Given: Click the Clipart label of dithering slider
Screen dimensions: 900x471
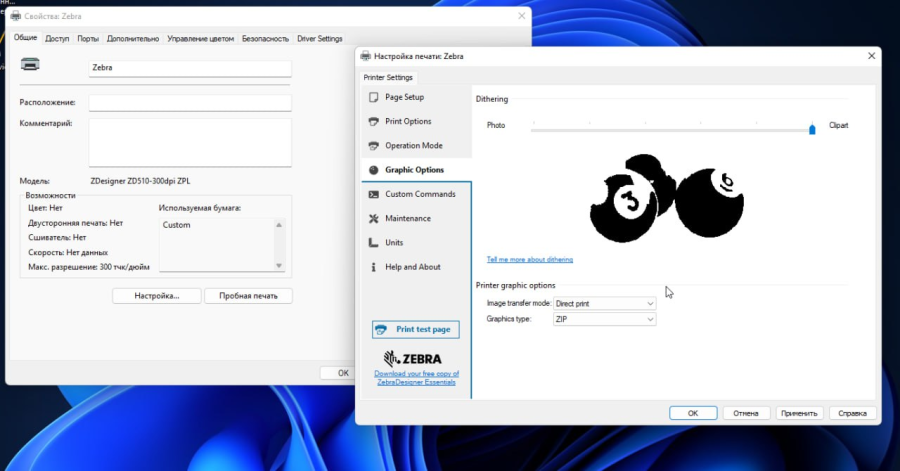Looking at the screenshot, I should coord(838,125).
